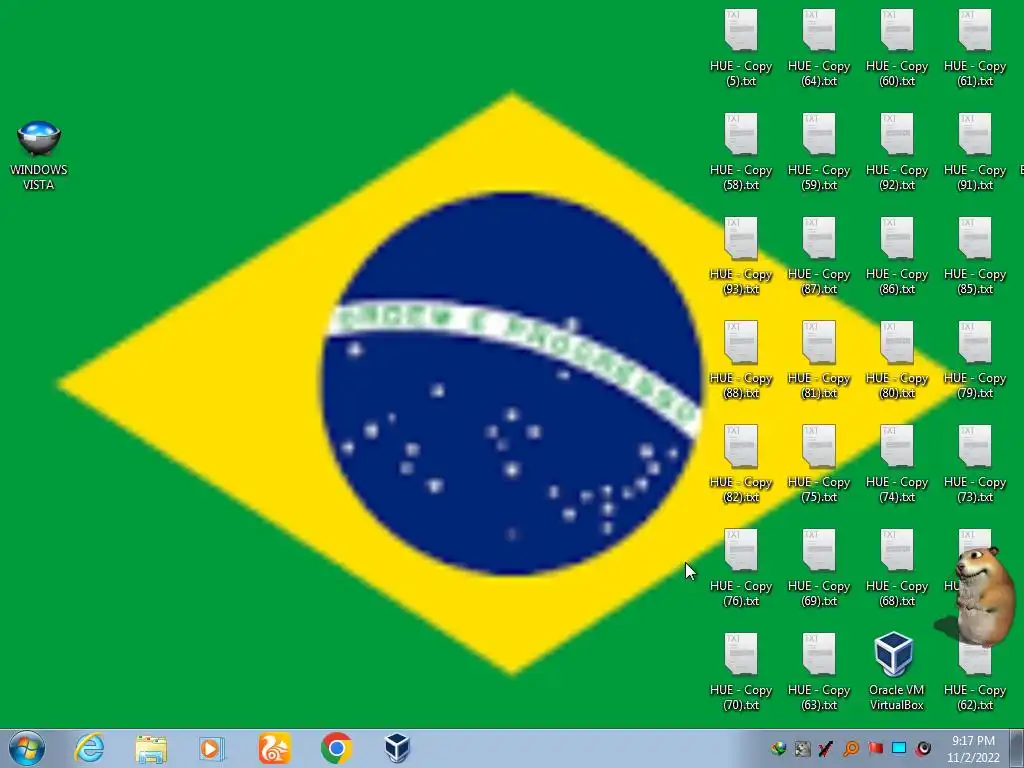Select file HUE - Copy (73).txt
The height and width of the screenshot is (768, 1024).
pyautogui.click(x=974, y=464)
